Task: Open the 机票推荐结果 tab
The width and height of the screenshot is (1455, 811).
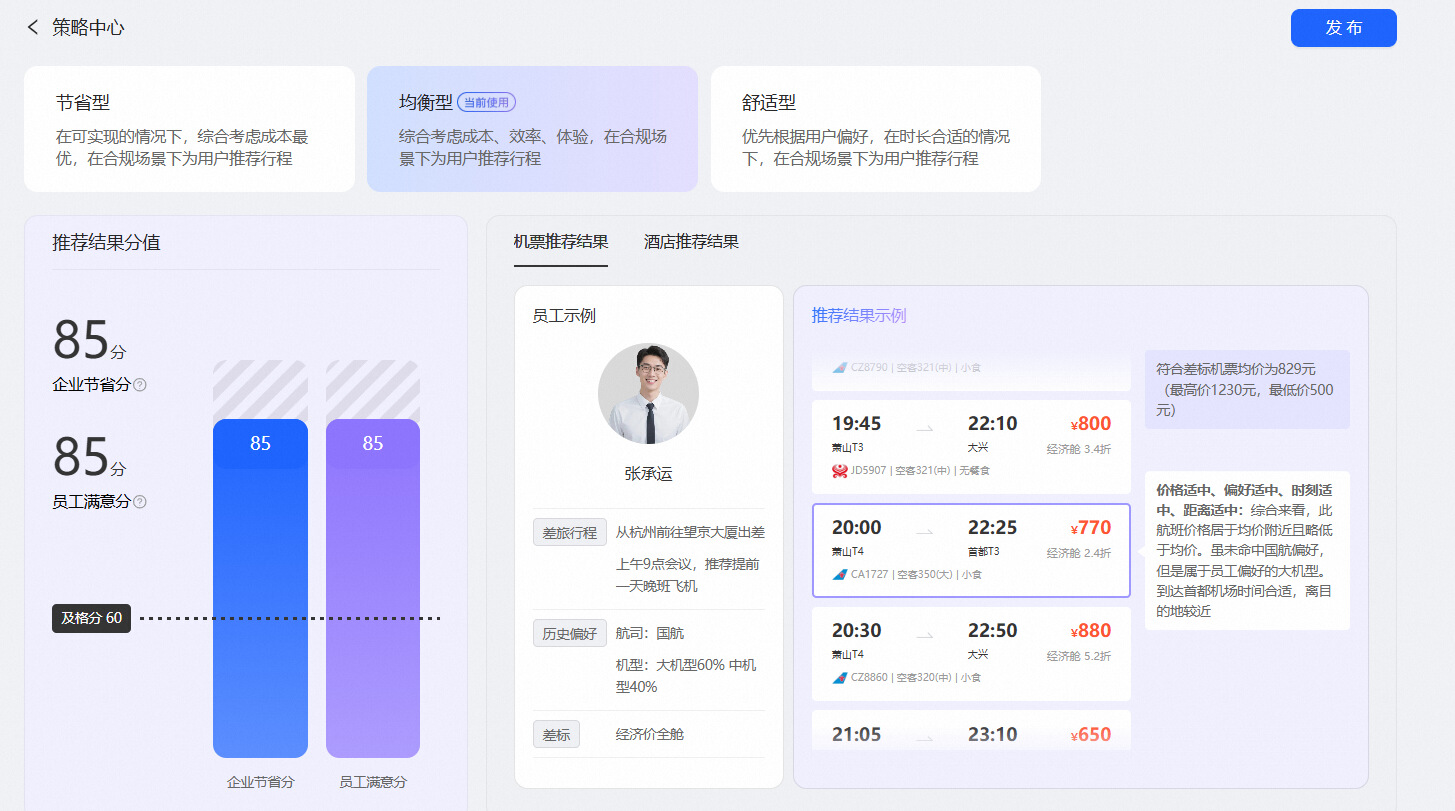Action: (560, 242)
